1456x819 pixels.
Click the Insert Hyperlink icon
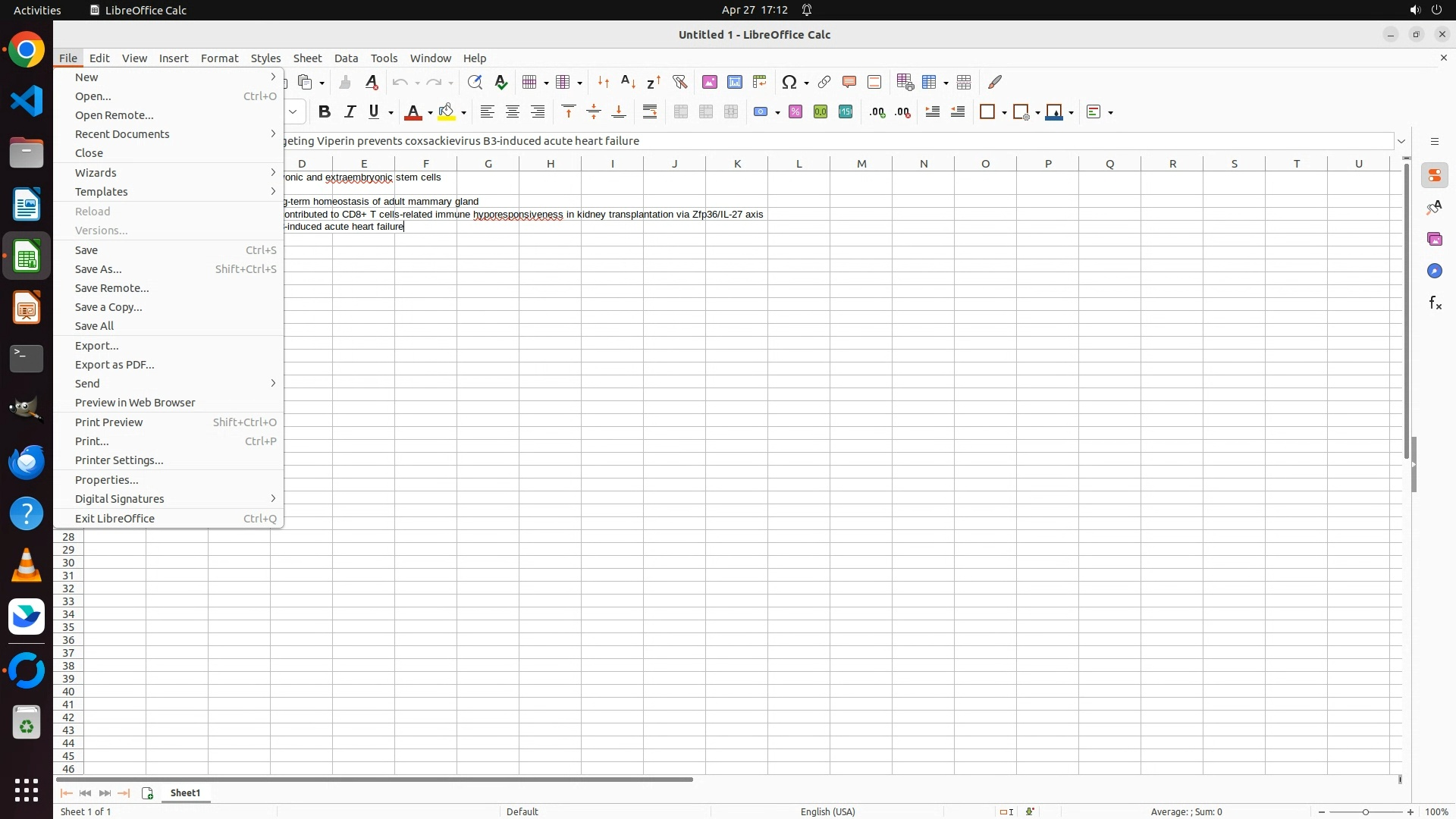point(824,82)
